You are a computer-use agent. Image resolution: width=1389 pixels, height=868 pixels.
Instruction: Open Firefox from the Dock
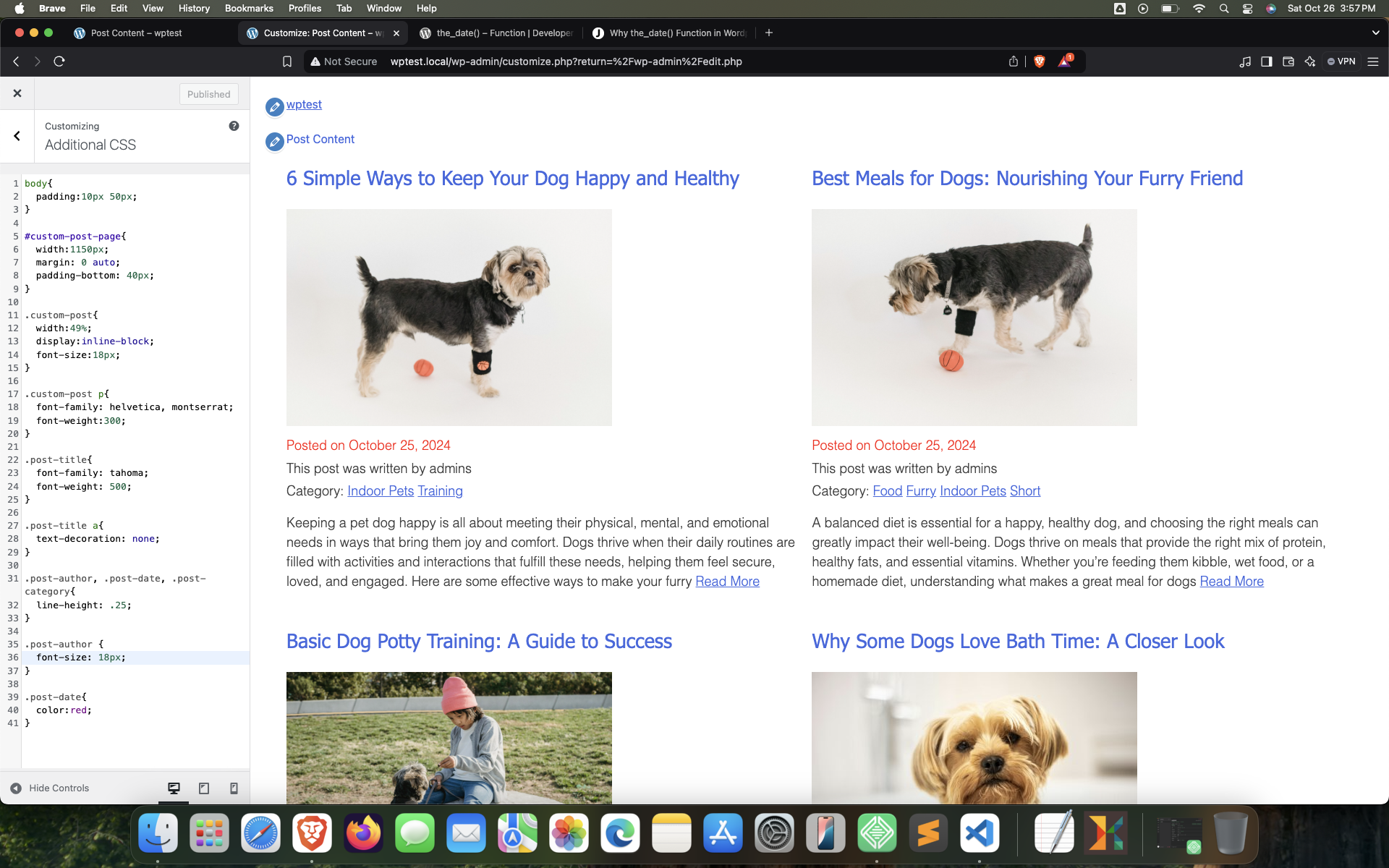tap(363, 833)
